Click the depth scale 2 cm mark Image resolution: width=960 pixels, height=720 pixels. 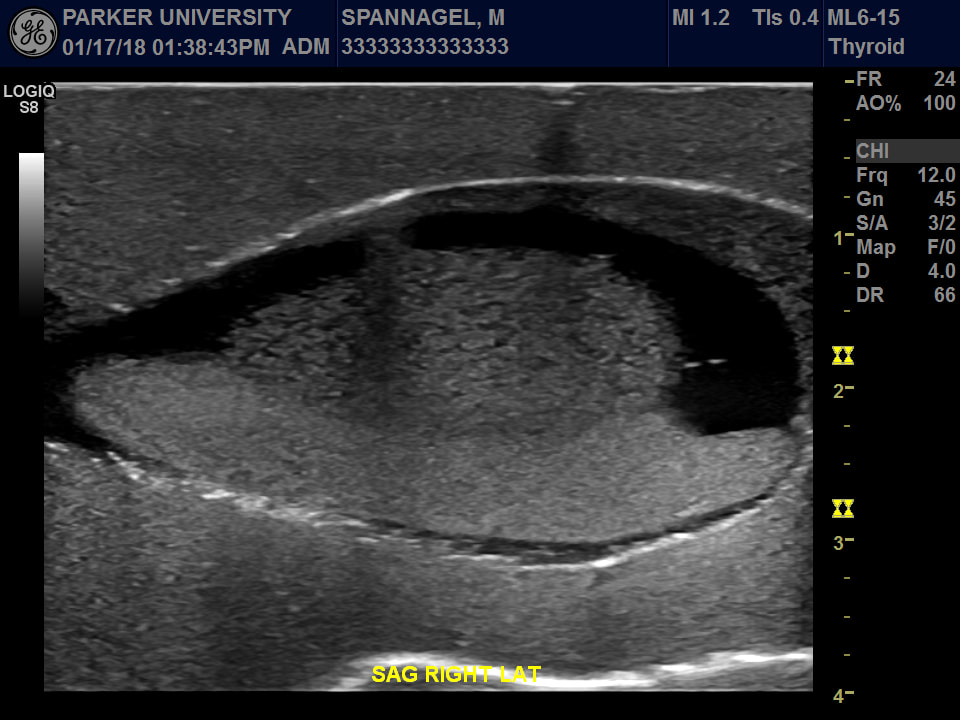[844, 391]
